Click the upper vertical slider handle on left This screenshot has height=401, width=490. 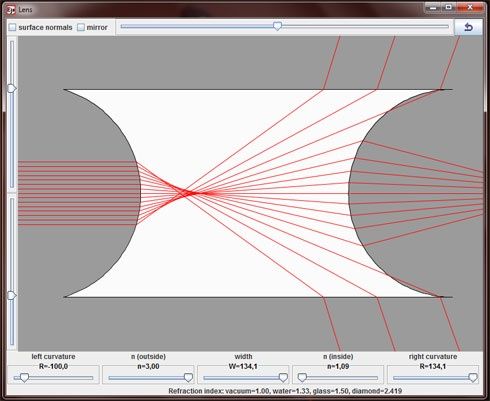(x=12, y=89)
